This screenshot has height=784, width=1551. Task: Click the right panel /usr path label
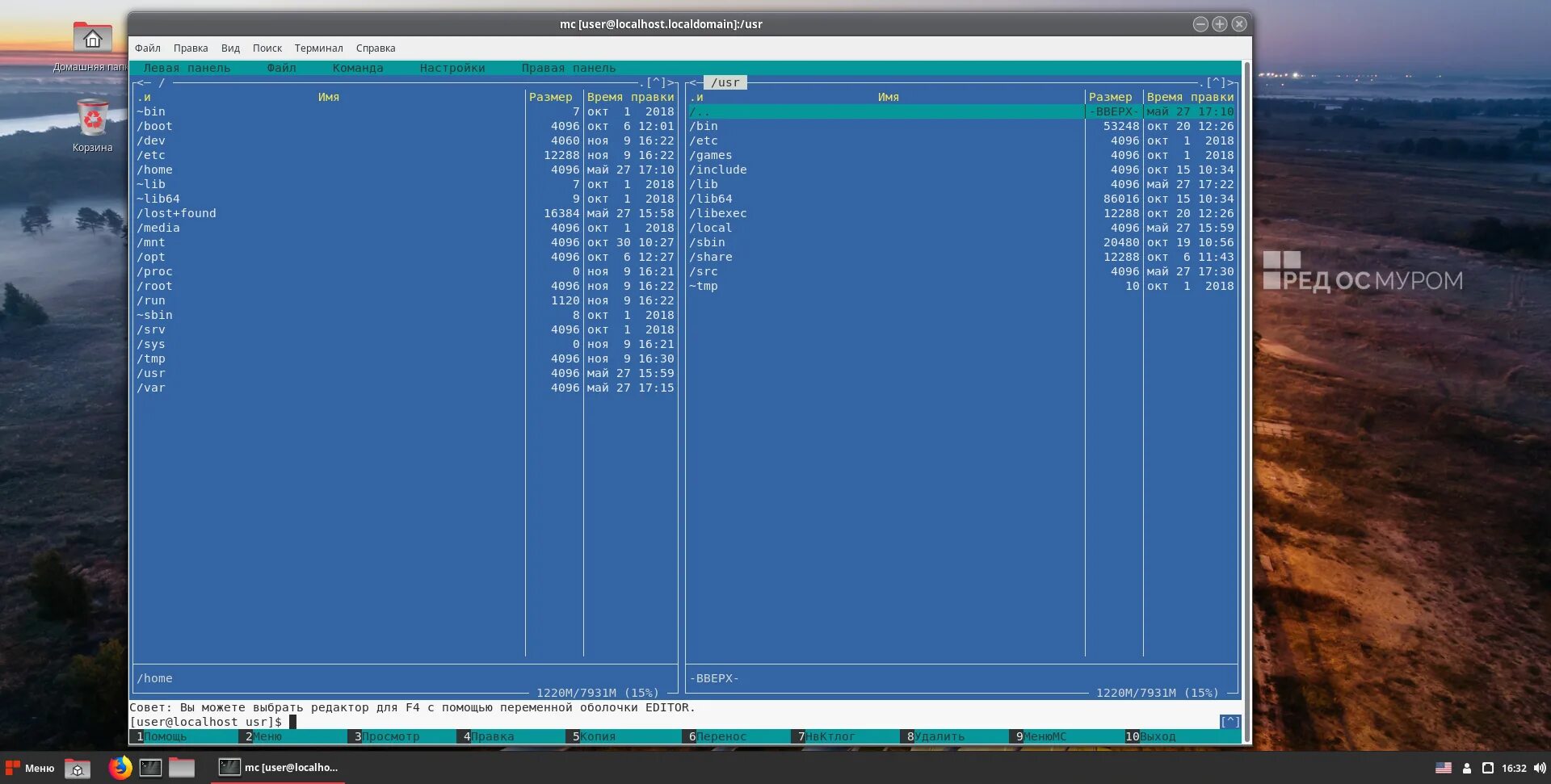pyautogui.click(x=725, y=82)
